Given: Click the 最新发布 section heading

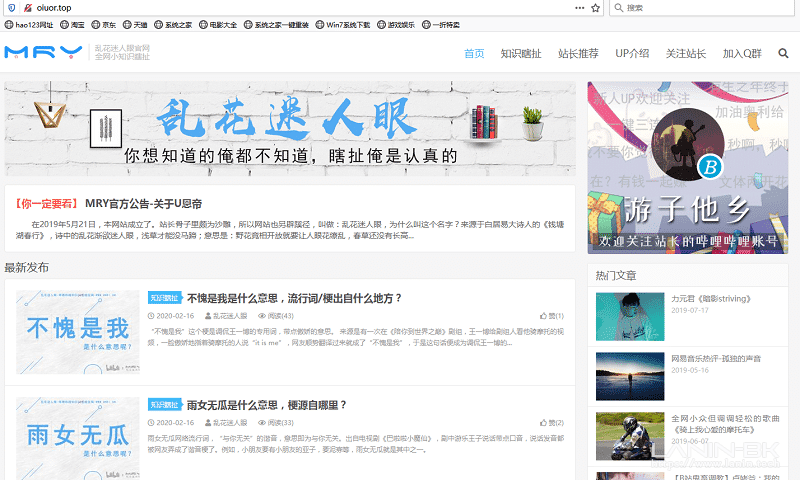Looking at the screenshot, I should (x=27, y=267).
